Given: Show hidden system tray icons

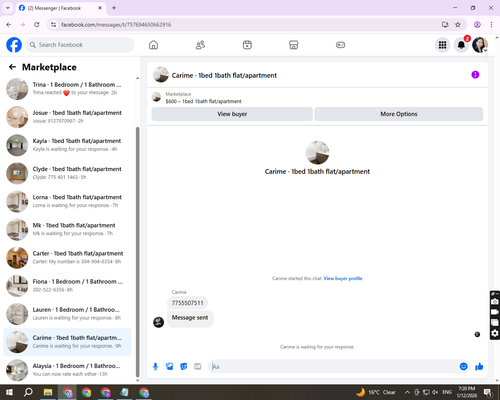Looking at the screenshot, I should click(x=407, y=392).
